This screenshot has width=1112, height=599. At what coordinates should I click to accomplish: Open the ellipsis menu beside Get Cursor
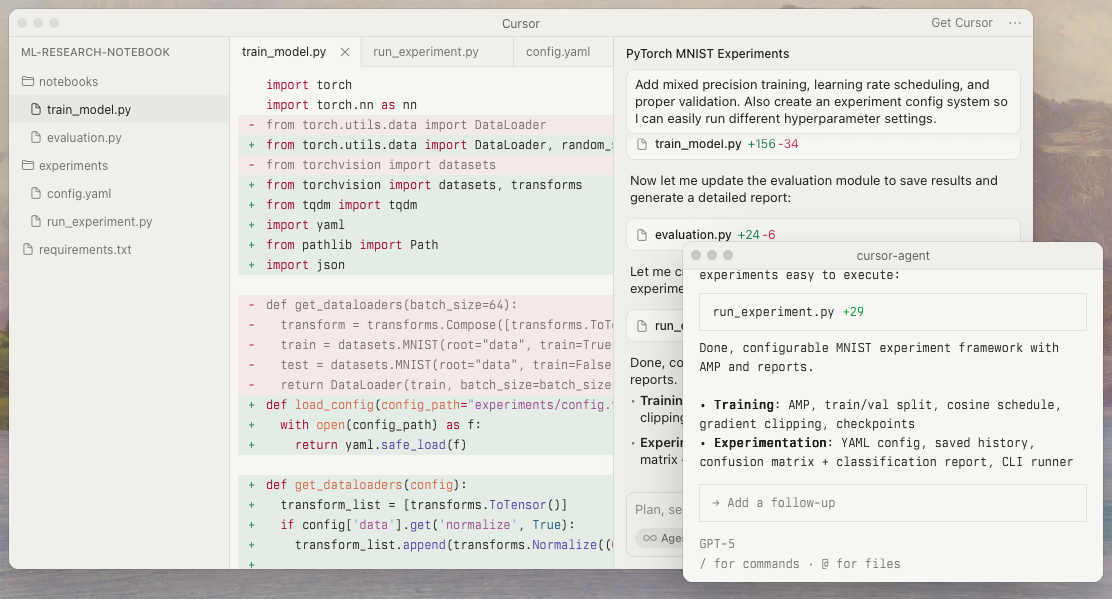click(1017, 23)
